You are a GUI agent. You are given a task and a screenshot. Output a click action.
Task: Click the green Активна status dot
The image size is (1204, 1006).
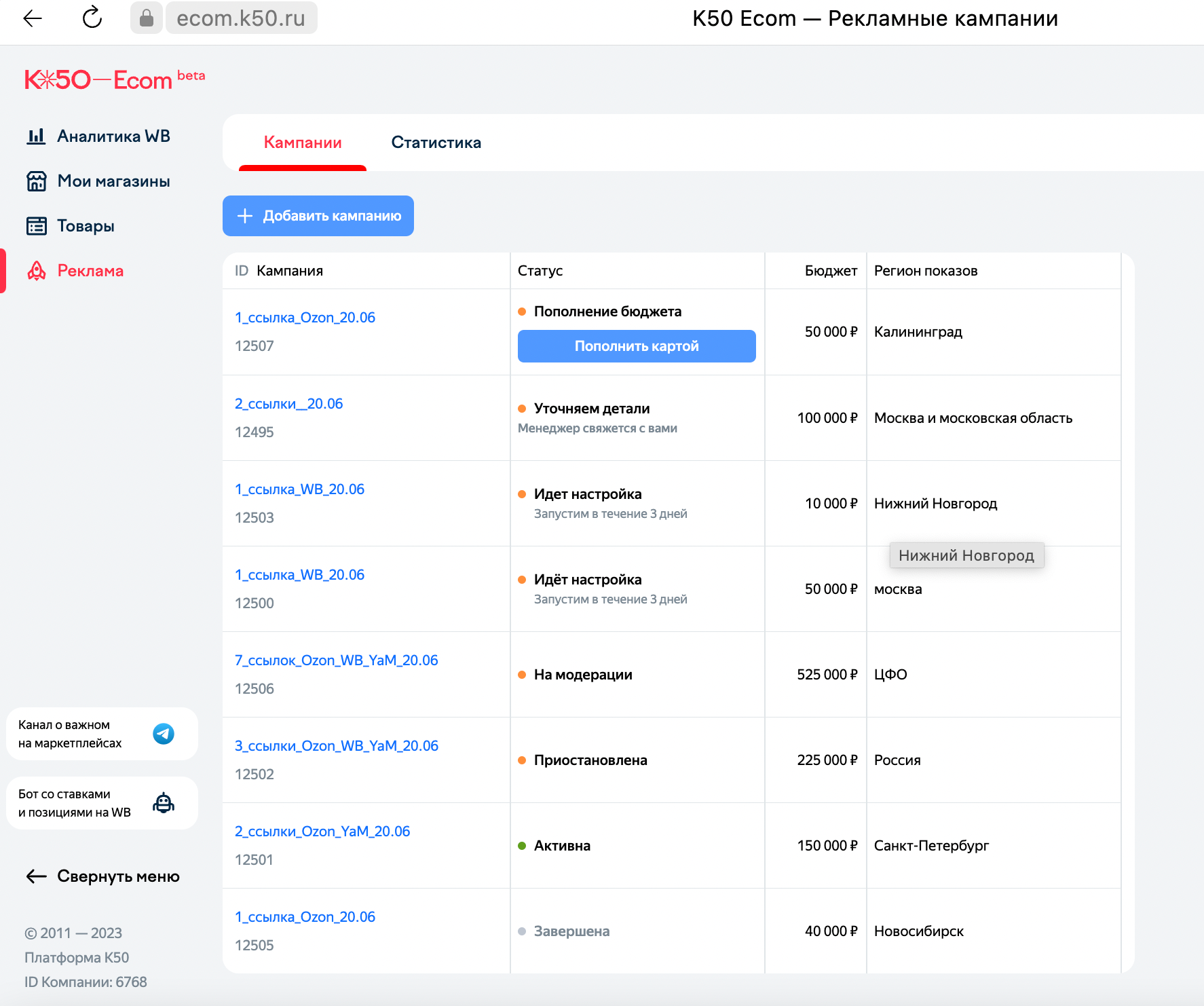click(522, 846)
